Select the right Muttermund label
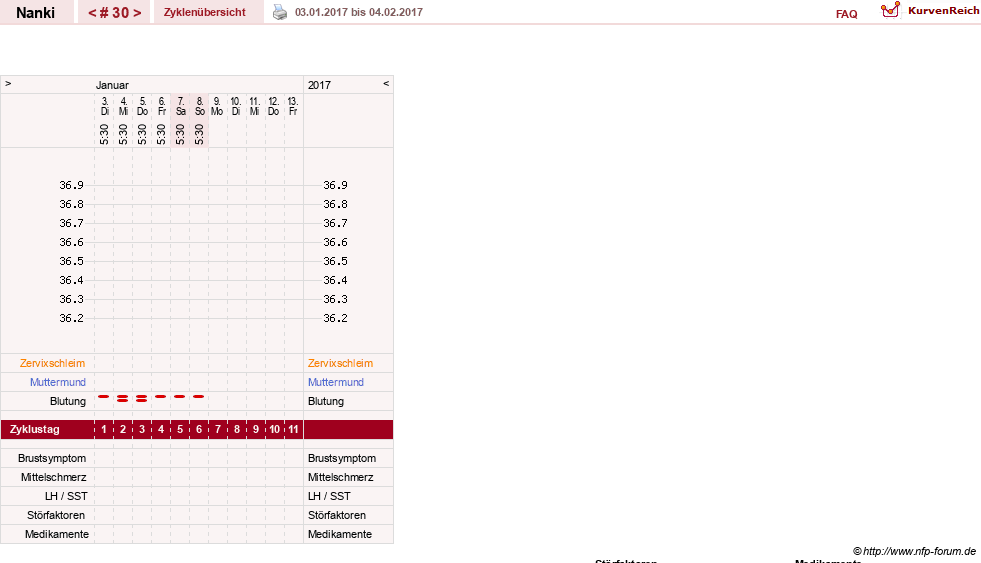The image size is (981, 563). pyautogui.click(x=335, y=382)
